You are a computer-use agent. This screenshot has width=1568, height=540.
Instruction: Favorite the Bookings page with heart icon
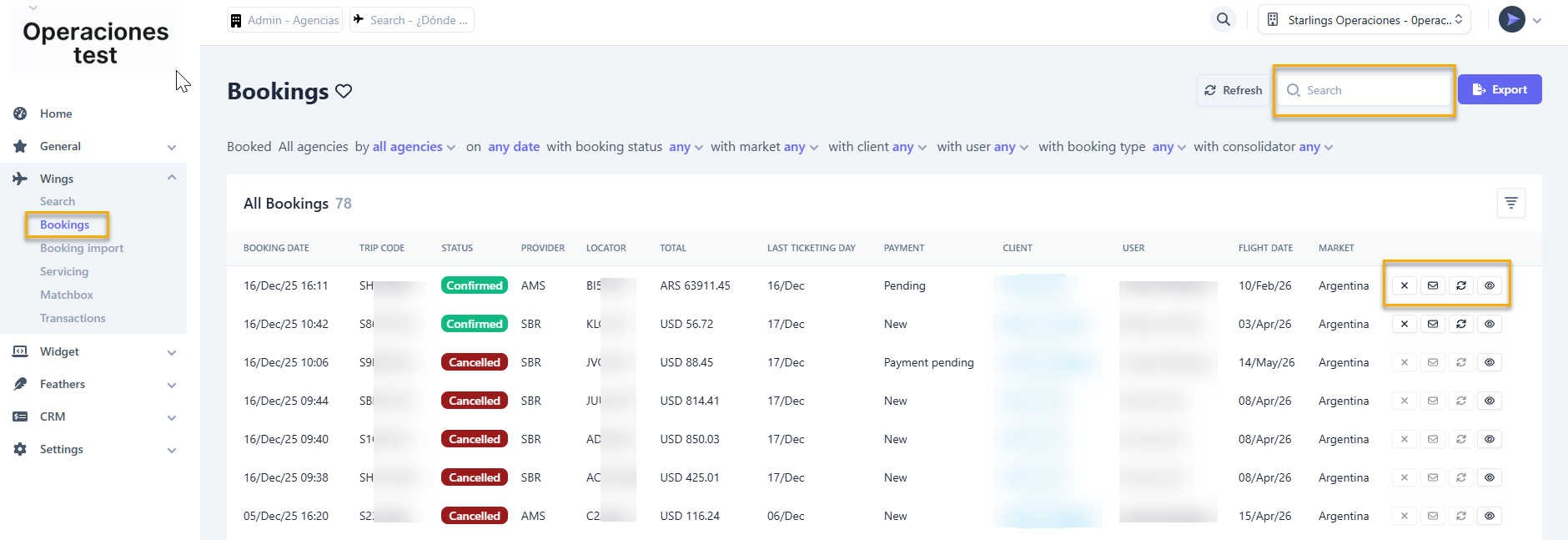(x=344, y=91)
